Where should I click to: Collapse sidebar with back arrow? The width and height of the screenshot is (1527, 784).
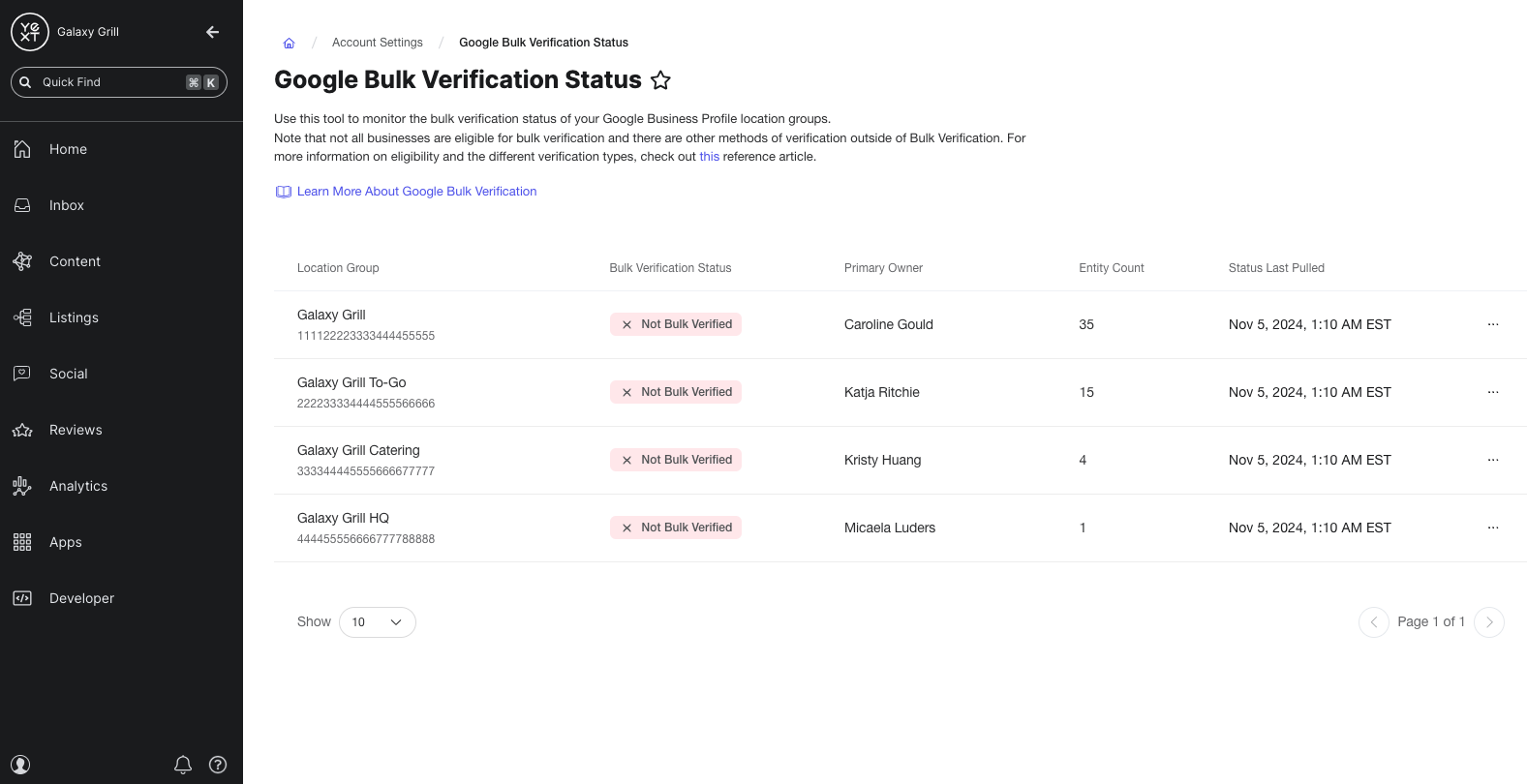(x=213, y=32)
